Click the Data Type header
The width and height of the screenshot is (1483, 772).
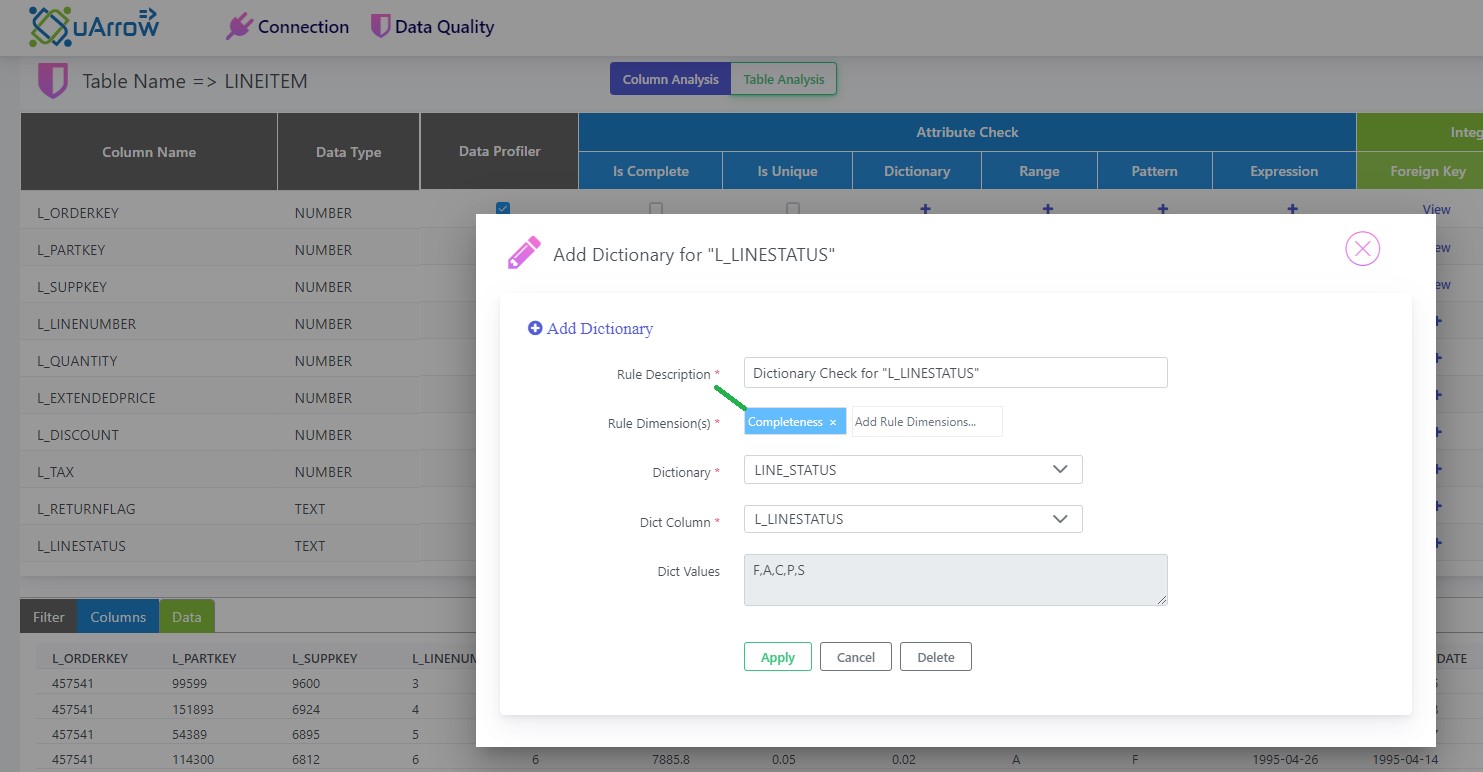(x=349, y=152)
